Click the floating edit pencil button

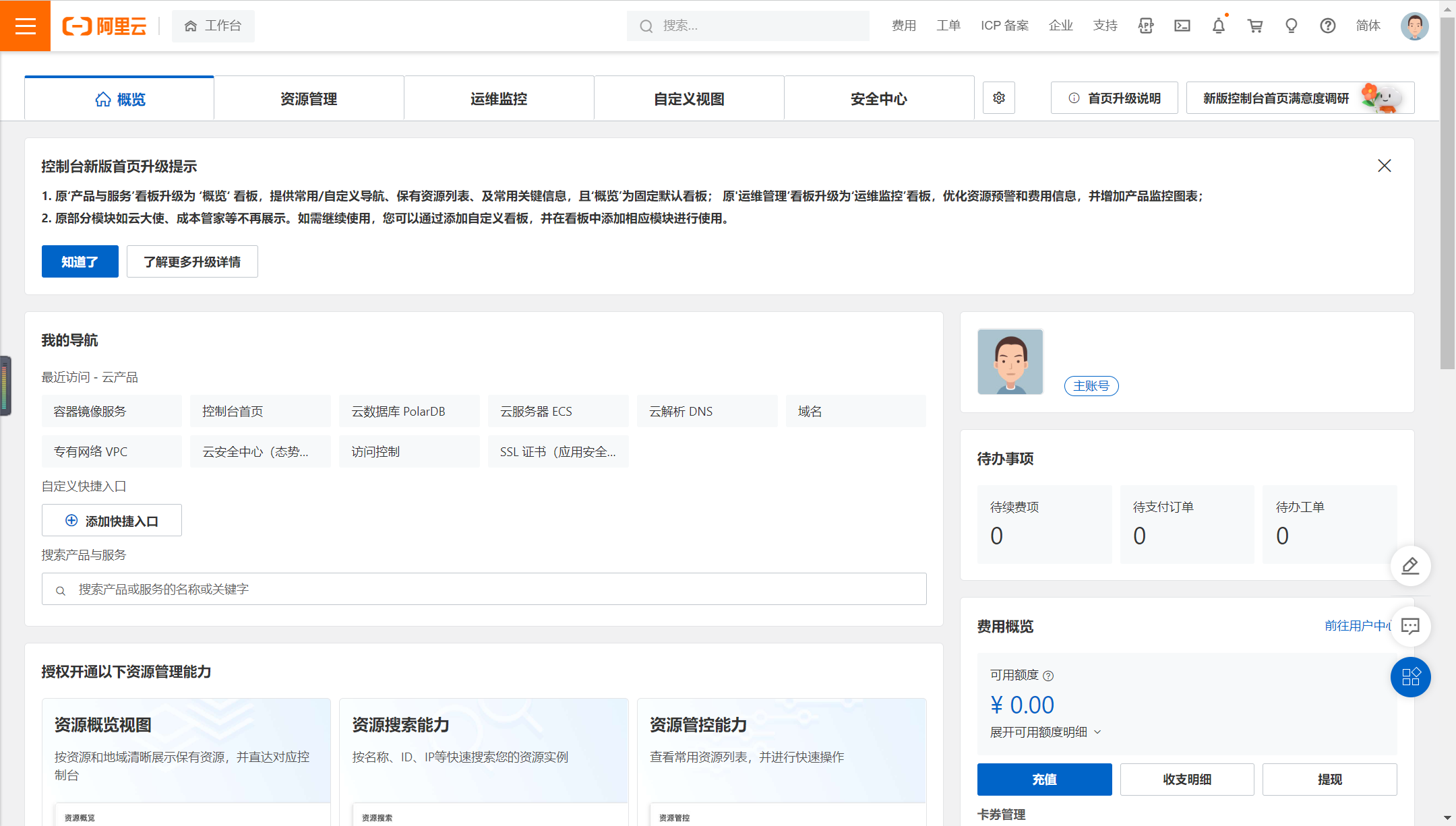click(x=1410, y=566)
